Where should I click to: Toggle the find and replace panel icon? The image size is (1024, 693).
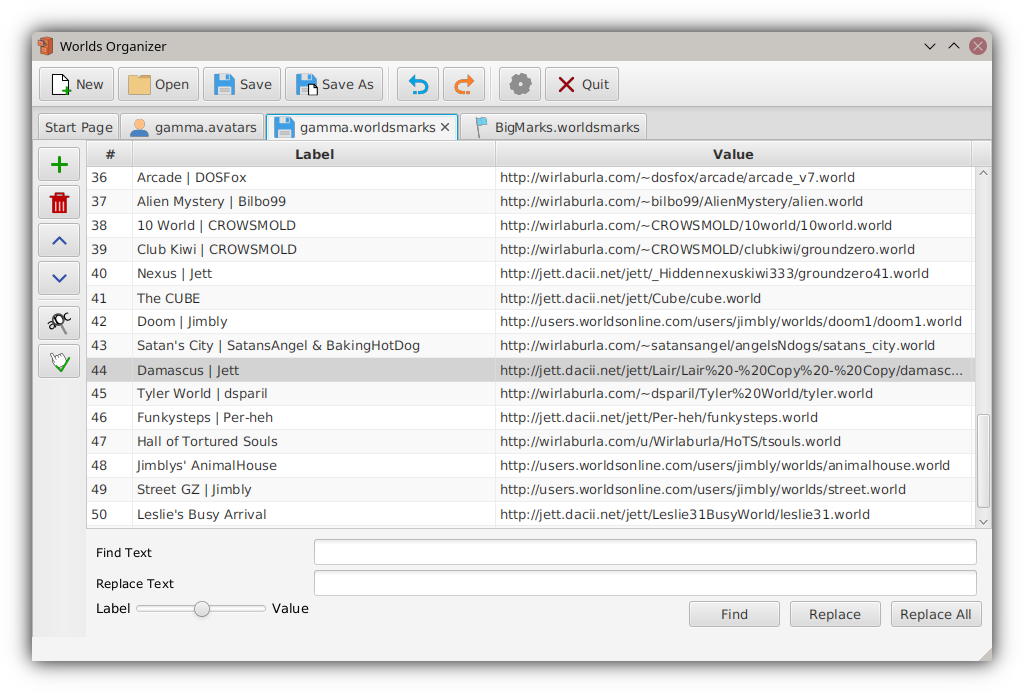[x=59, y=322]
